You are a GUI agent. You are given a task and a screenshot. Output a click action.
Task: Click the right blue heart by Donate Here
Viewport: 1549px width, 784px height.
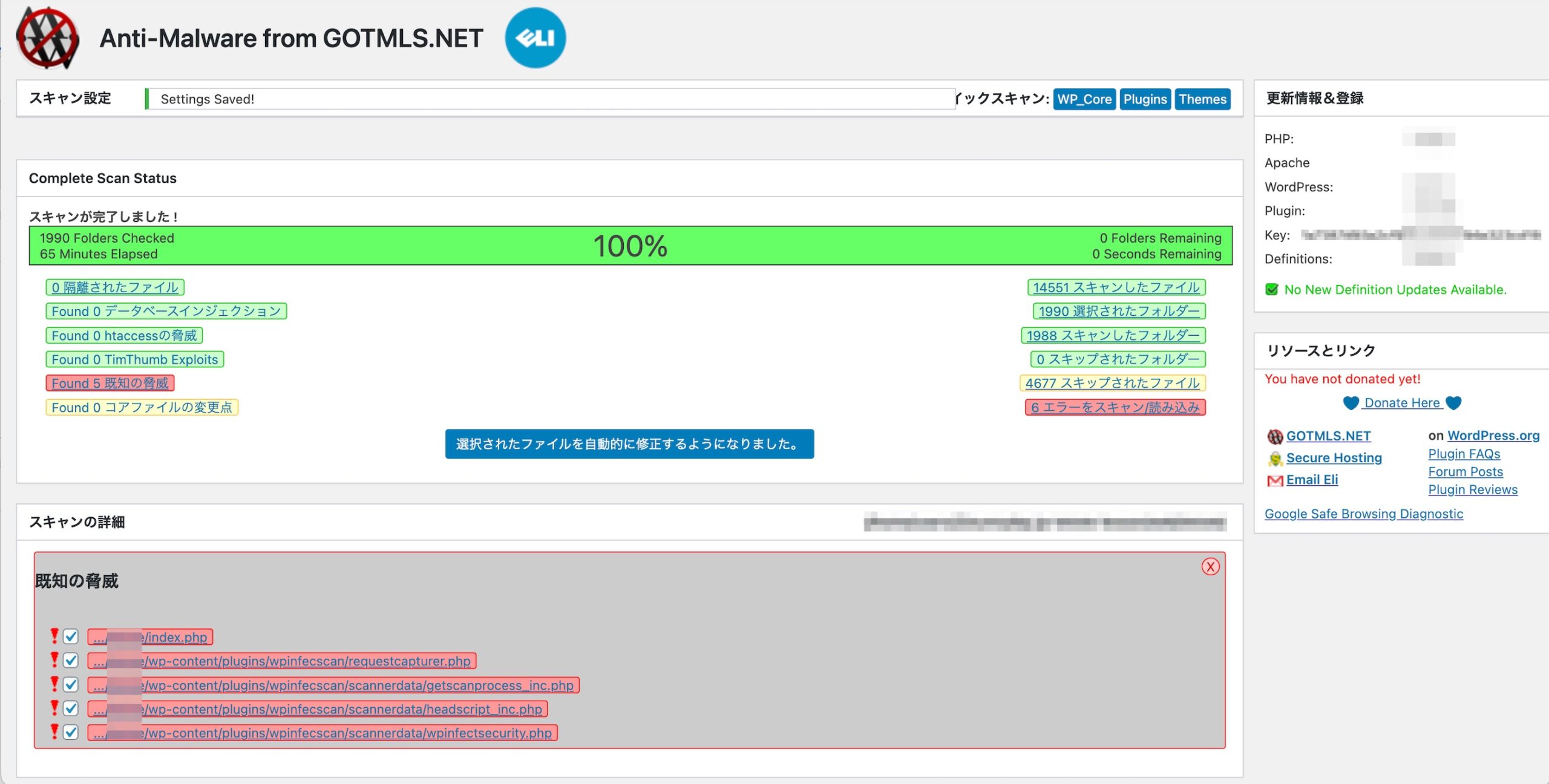pos(1453,403)
